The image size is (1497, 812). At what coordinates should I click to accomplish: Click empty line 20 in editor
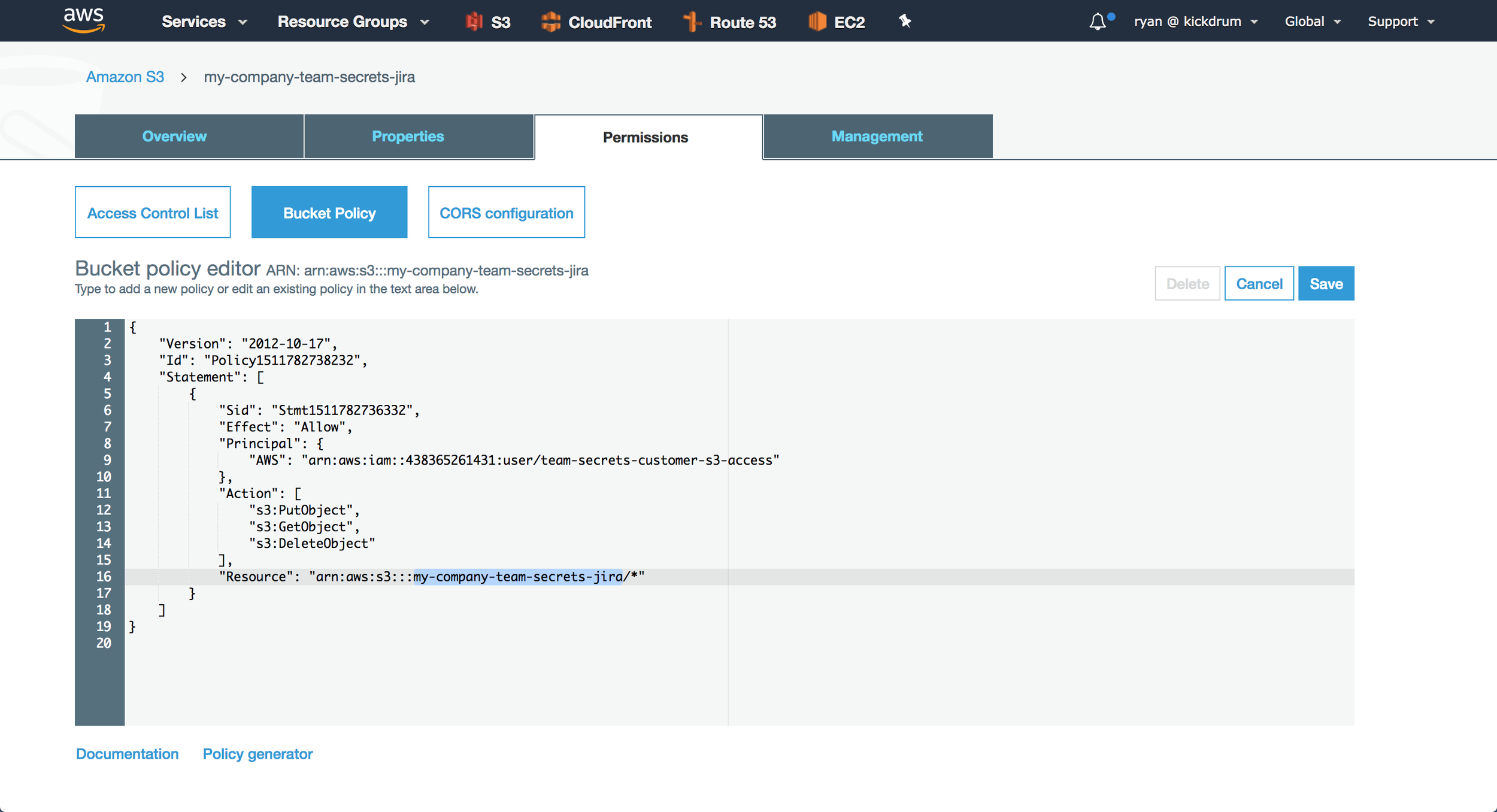coord(740,643)
